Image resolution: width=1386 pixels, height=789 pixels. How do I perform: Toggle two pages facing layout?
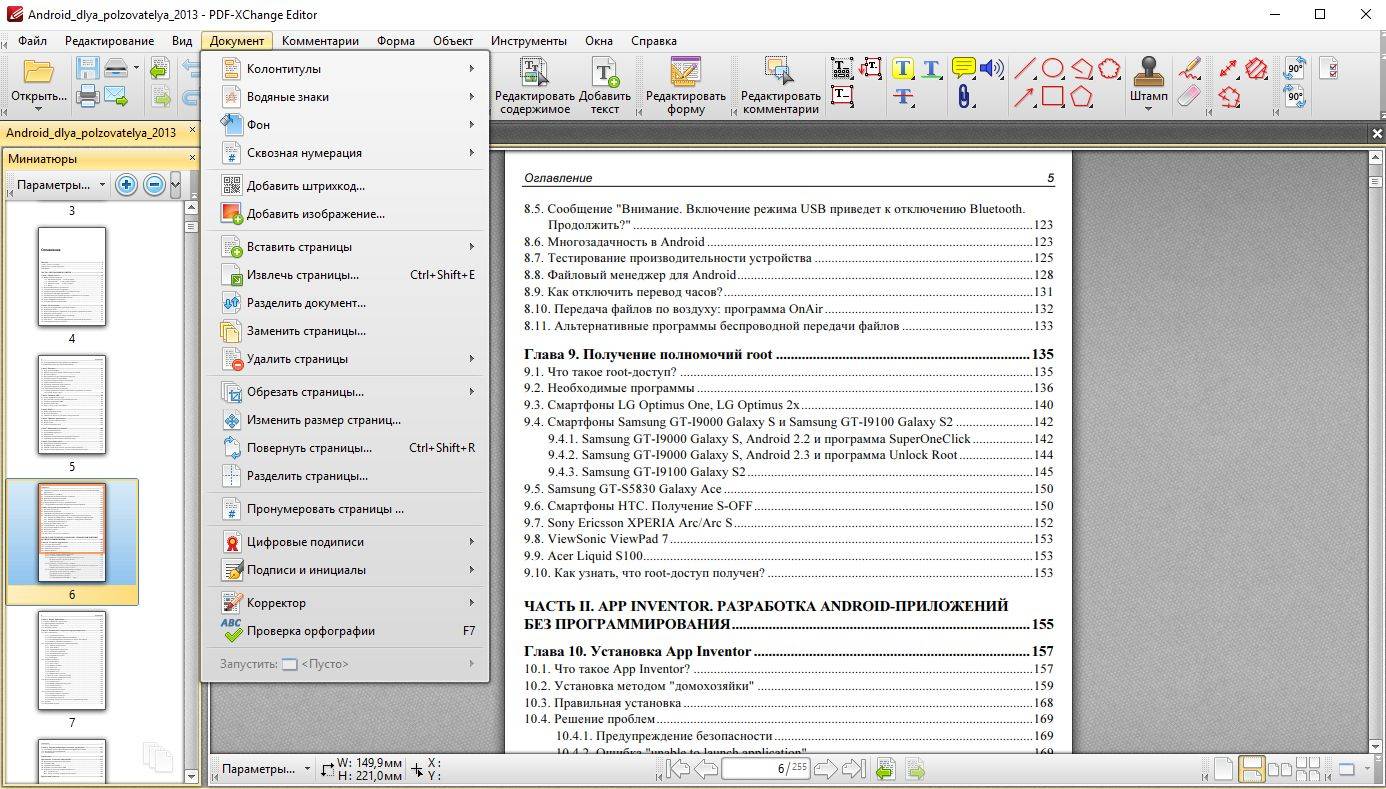1279,769
